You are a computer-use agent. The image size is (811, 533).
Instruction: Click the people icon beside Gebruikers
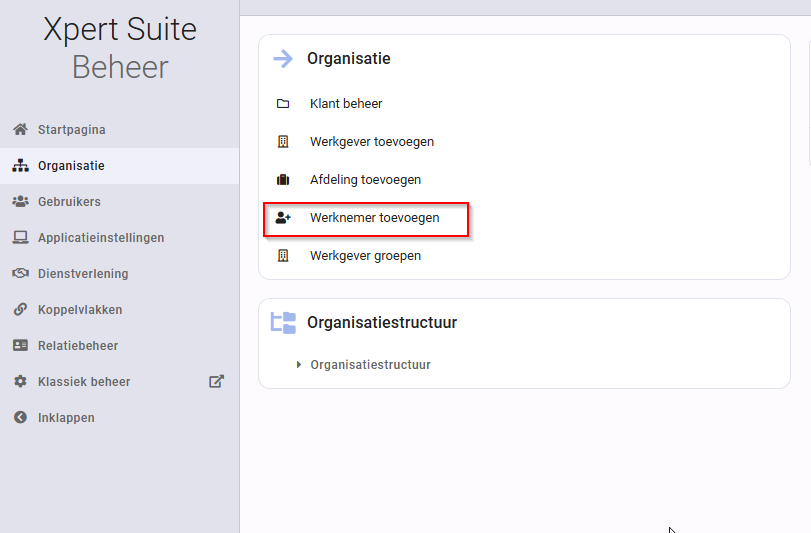coord(20,202)
